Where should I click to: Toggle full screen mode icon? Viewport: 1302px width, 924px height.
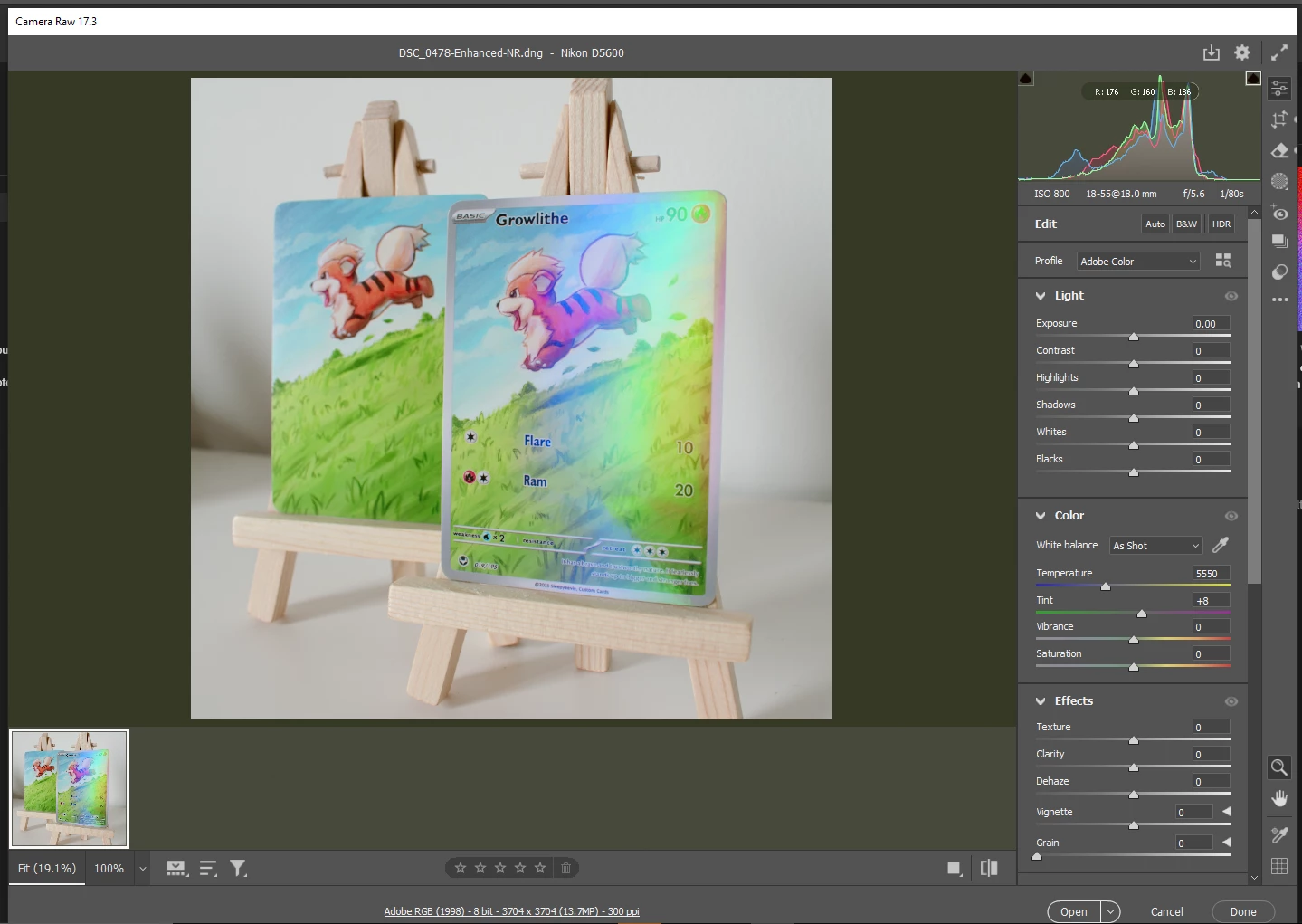tap(1278, 53)
